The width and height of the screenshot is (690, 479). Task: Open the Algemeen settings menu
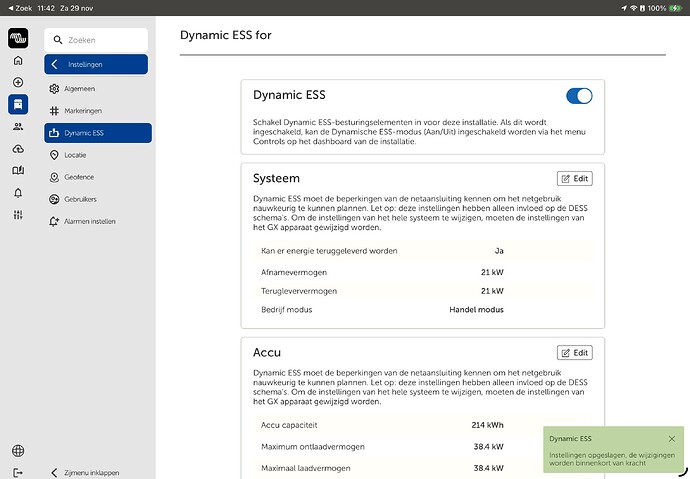point(98,89)
